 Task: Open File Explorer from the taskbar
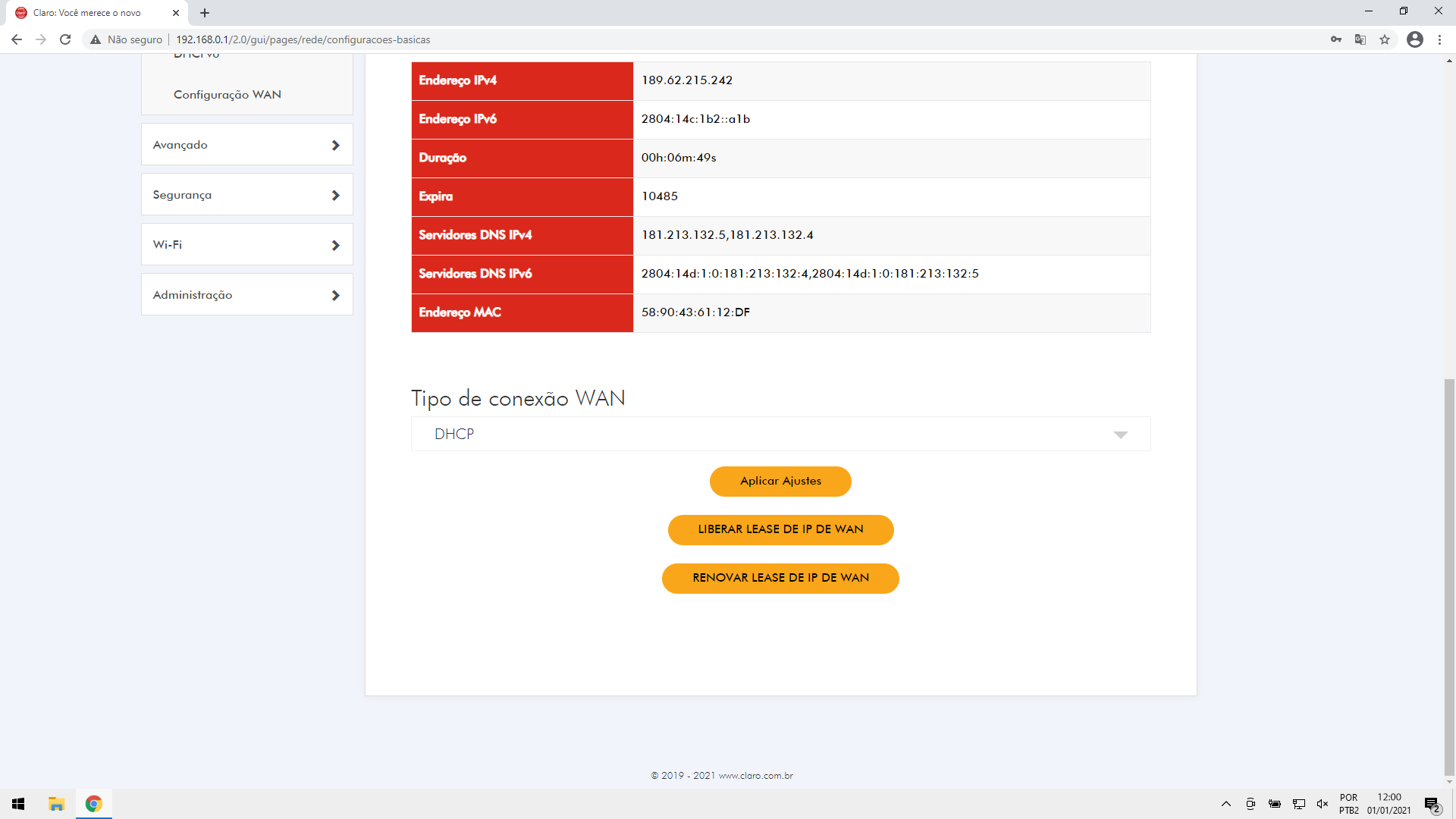click(x=56, y=804)
